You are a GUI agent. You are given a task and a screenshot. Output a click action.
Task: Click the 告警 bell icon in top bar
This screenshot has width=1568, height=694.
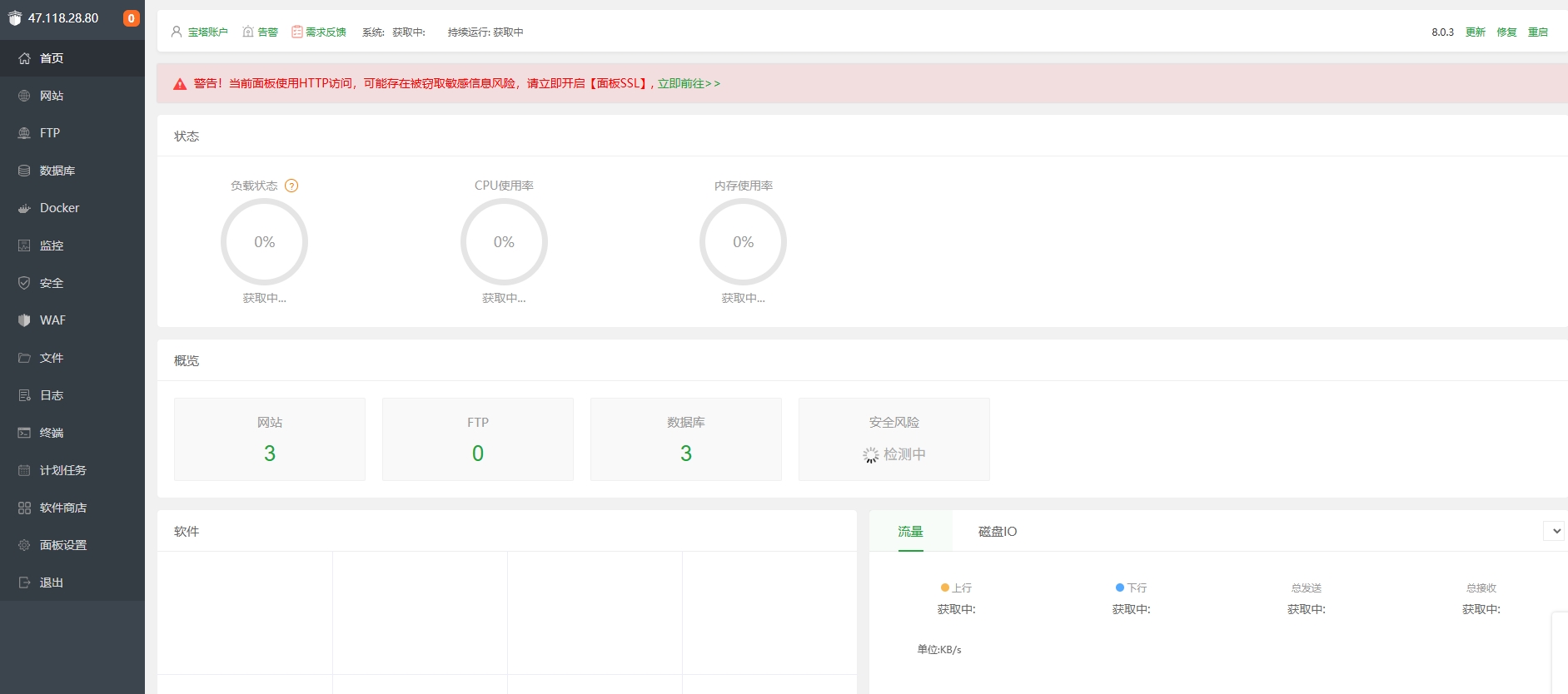point(248,32)
